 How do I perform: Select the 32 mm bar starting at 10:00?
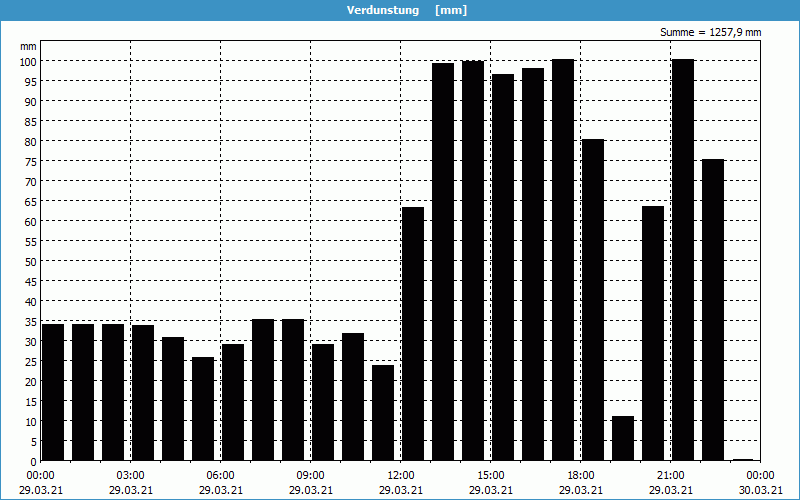pos(353,397)
